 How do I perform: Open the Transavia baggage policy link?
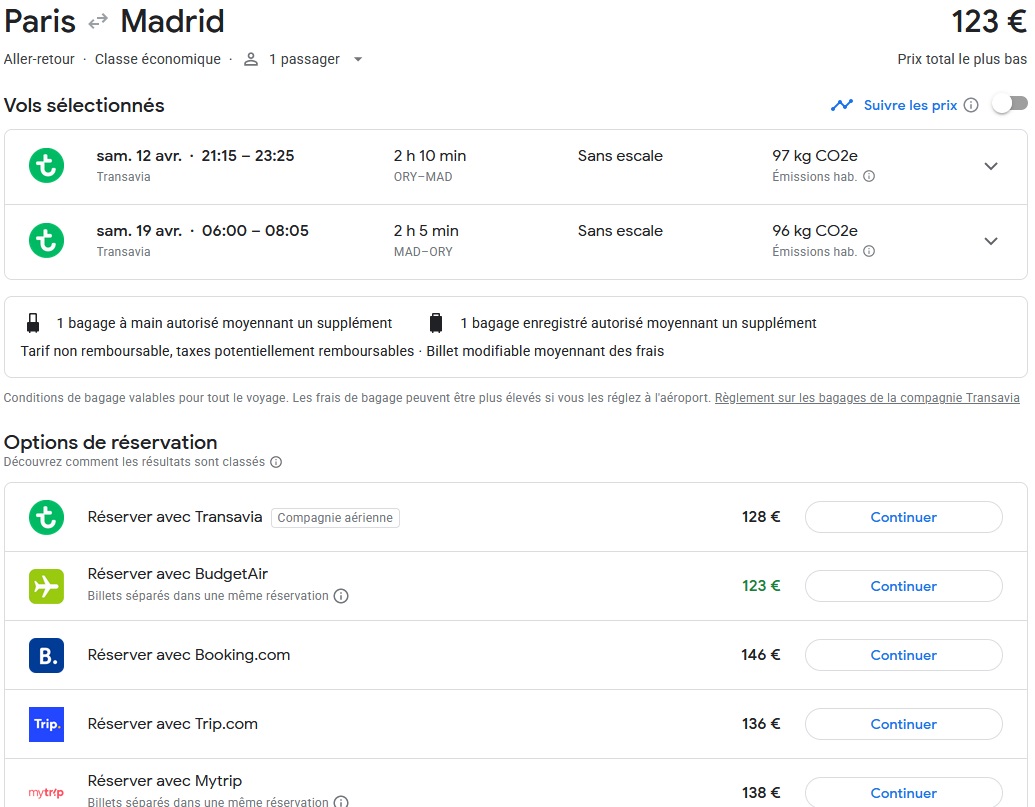(867, 398)
